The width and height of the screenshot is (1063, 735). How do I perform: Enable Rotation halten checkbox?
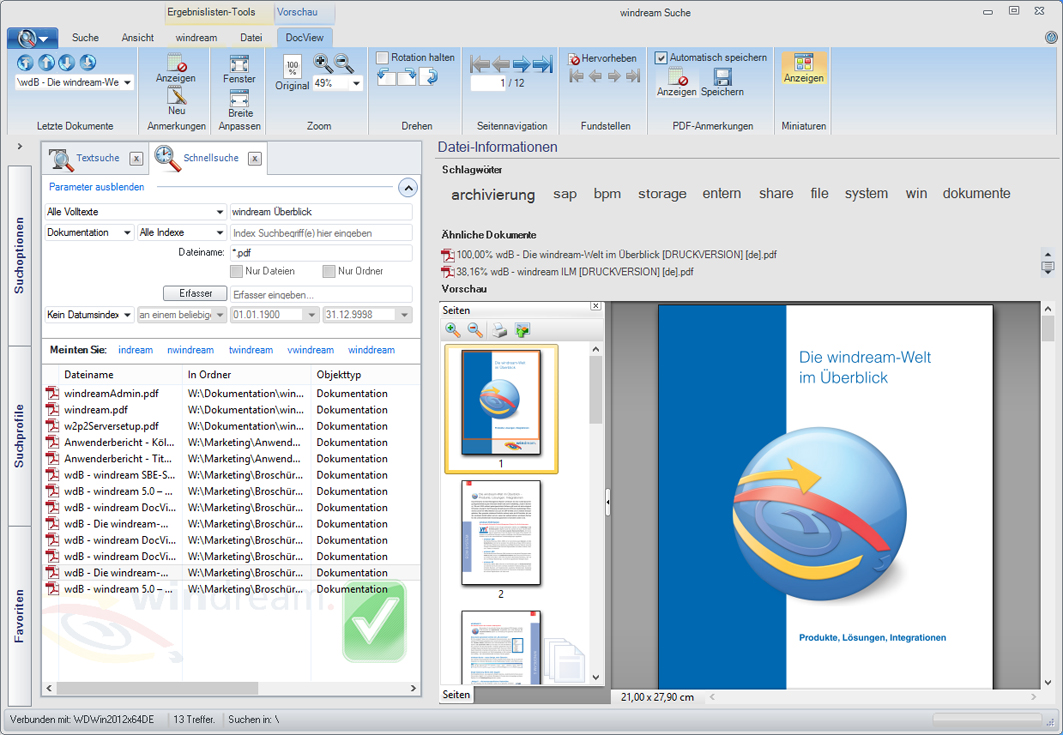coord(382,58)
